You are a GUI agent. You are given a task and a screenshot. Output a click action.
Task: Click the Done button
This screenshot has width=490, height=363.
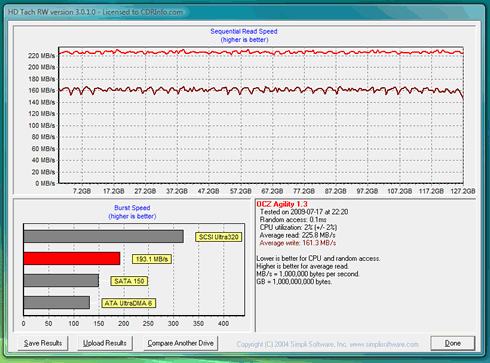(x=453, y=343)
